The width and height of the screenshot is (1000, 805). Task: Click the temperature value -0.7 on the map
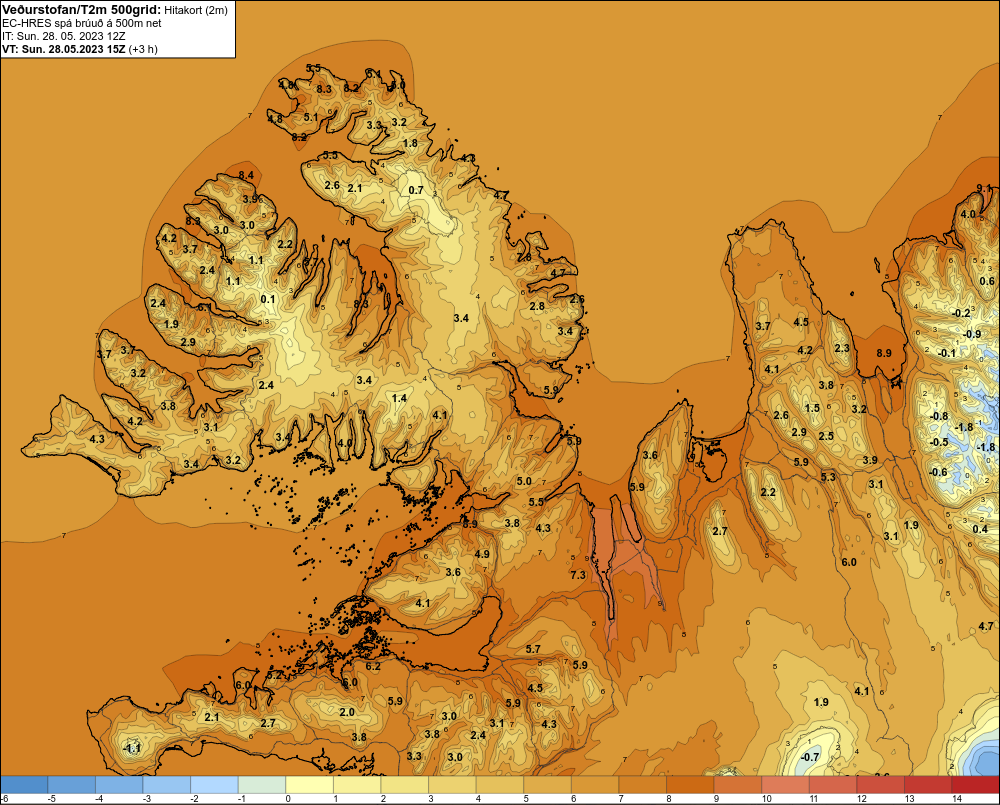tap(810, 757)
